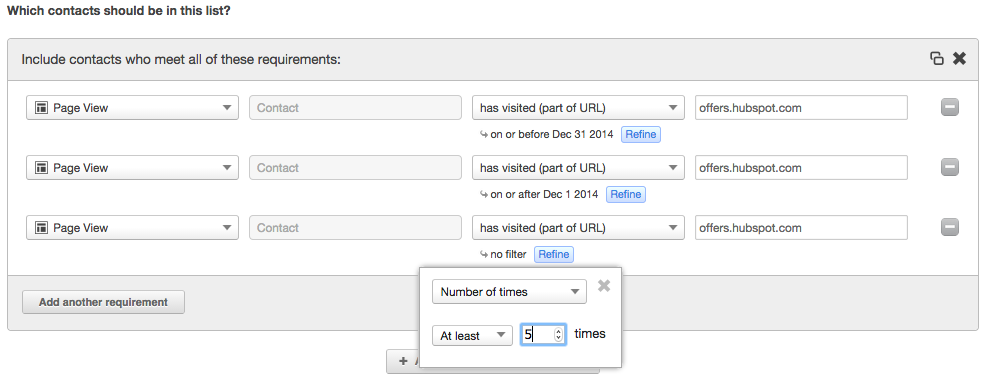The image size is (988, 380).
Task: Click the first row offers.hubspot.com URL field
Action: pos(801,108)
